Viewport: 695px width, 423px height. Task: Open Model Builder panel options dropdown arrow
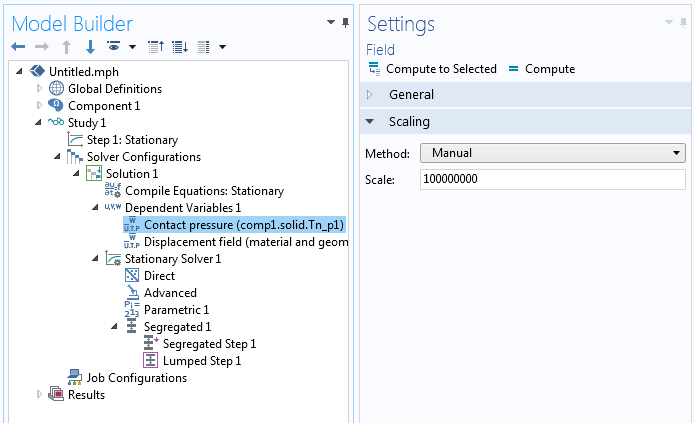[x=331, y=22]
